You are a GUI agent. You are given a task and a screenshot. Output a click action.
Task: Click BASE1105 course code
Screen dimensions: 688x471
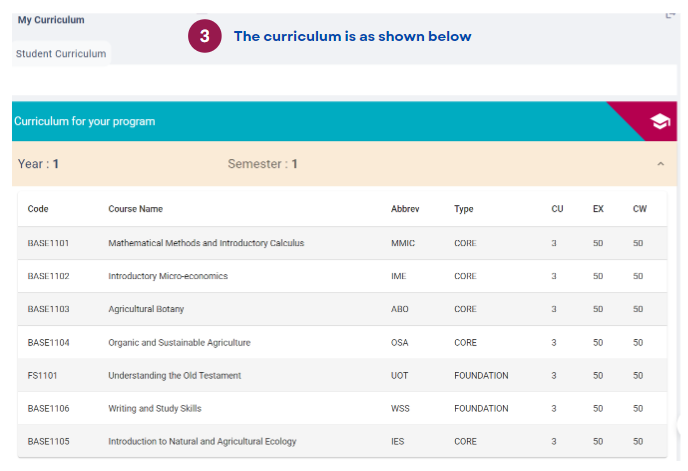pos(48,442)
